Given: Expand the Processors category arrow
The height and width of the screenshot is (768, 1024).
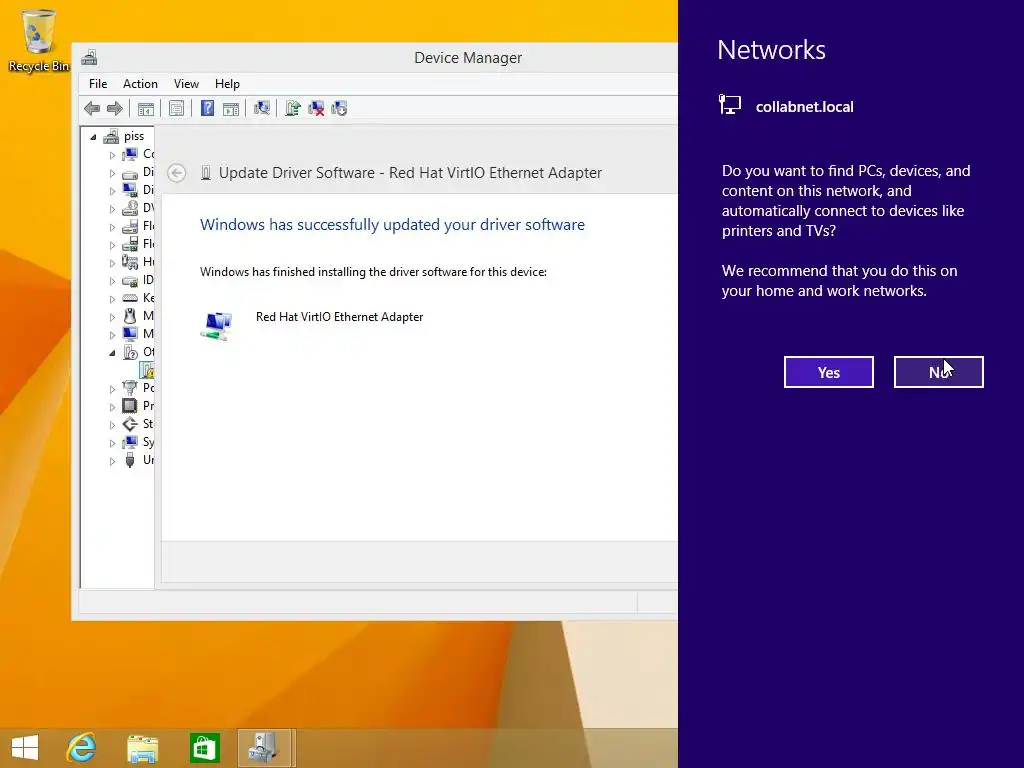Looking at the screenshot, I should click(112, 407).
